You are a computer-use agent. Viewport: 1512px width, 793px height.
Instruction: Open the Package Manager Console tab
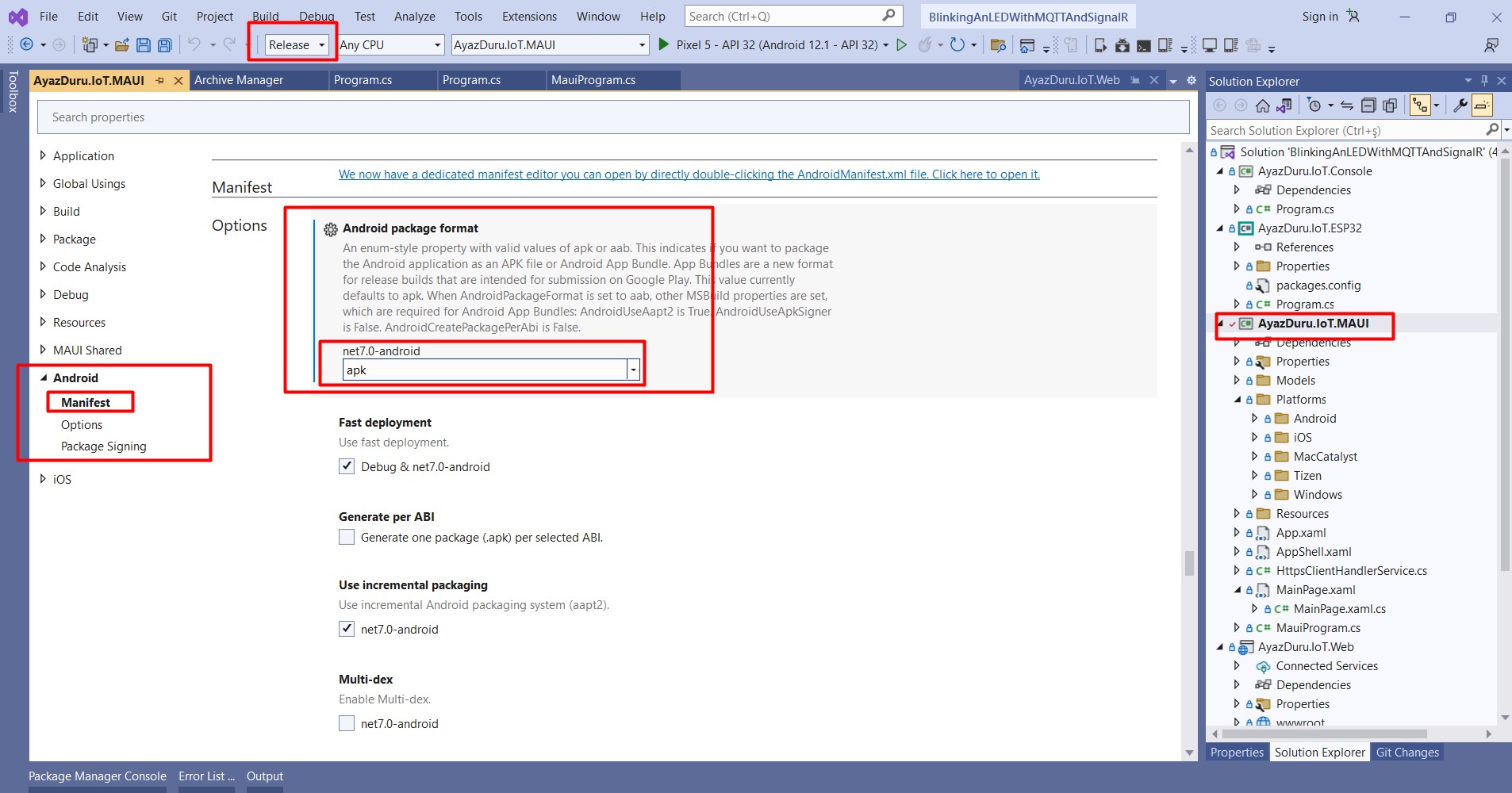click(98, 776)
